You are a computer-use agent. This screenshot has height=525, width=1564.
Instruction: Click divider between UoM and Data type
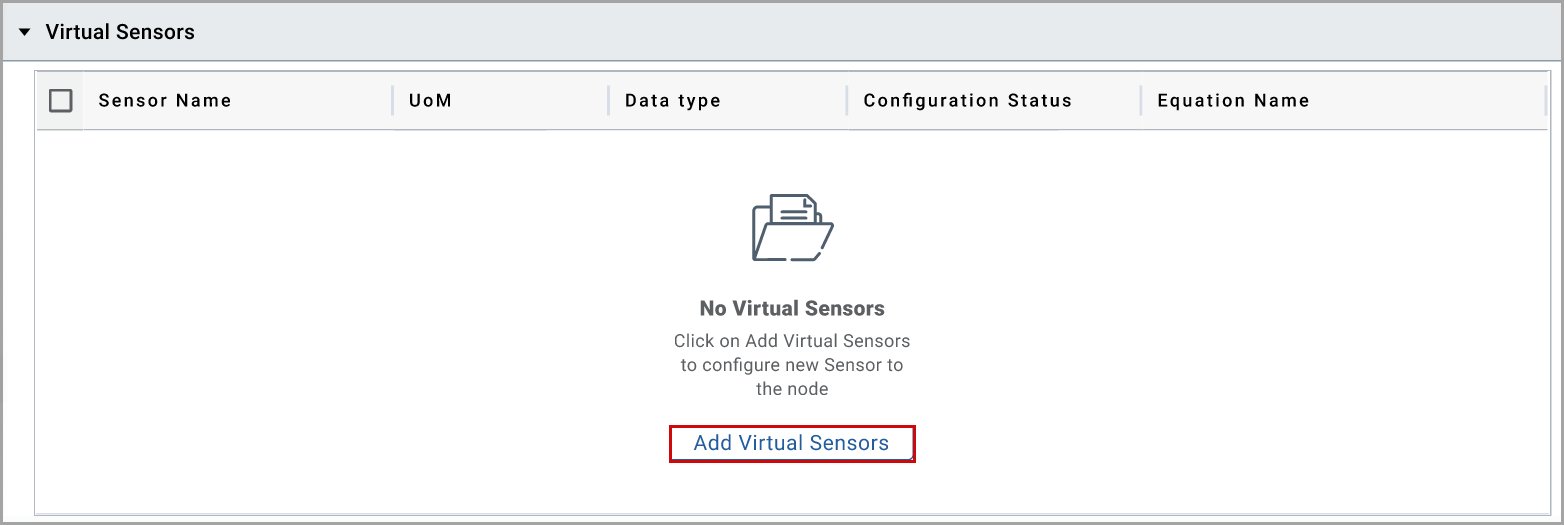[608, 100]
